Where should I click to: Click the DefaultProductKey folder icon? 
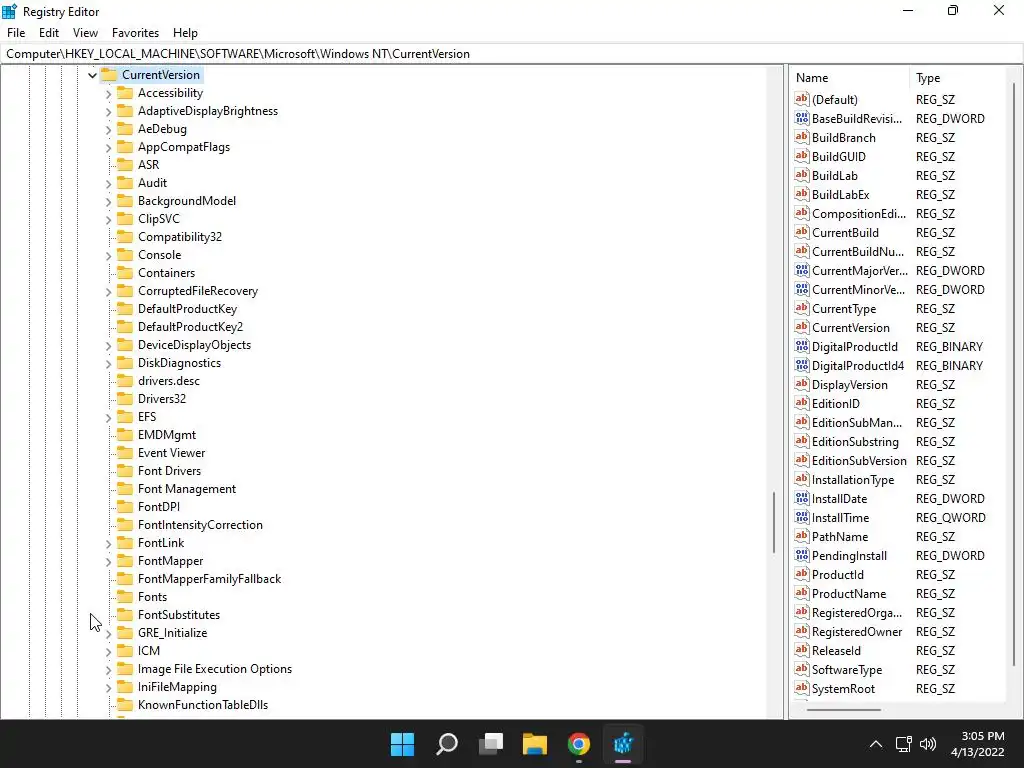pos(125,308)
